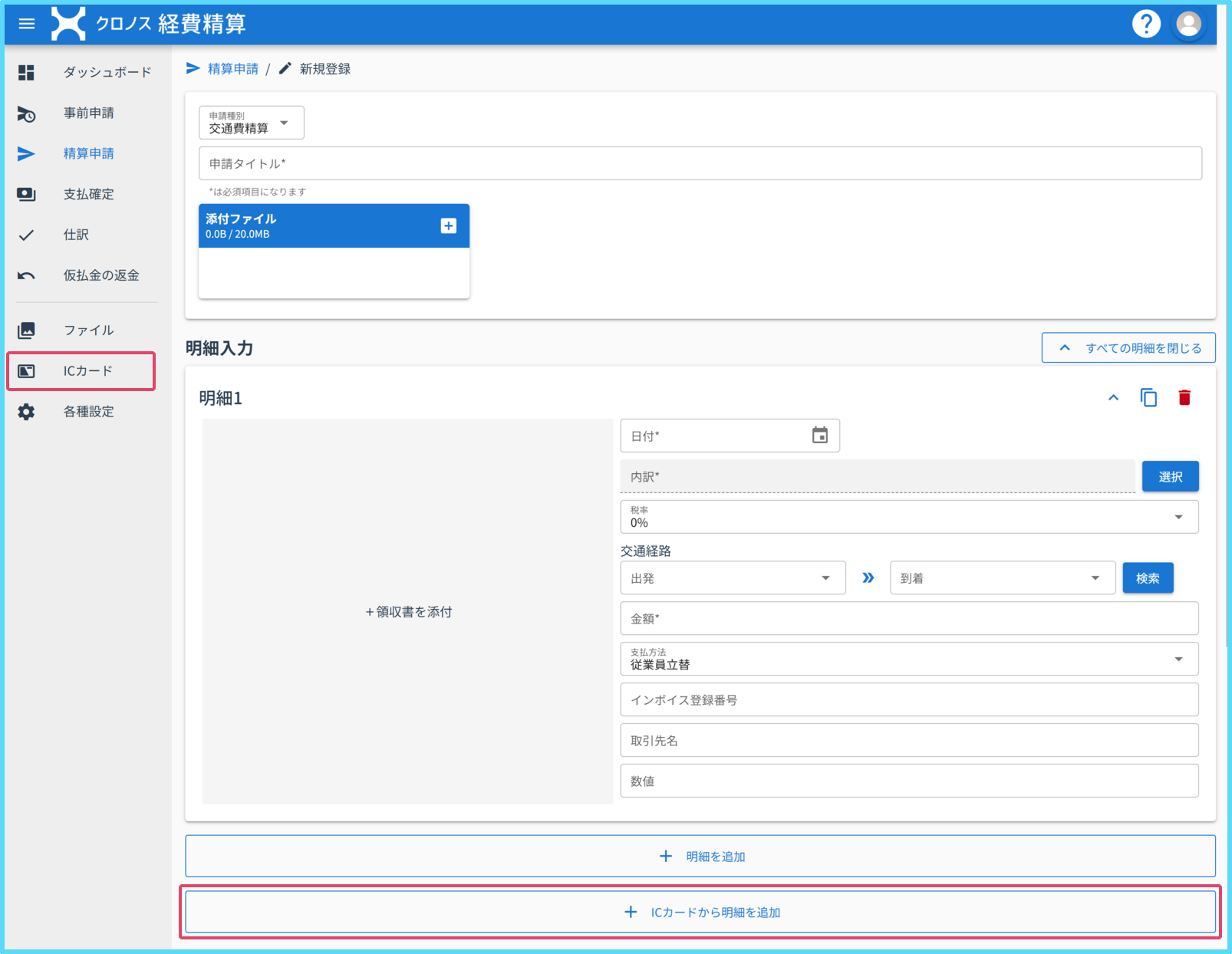This screenshot has width=1232, height=954.
Task: Delete 明細1 using the red trash icon
Action: (1184, 397)
